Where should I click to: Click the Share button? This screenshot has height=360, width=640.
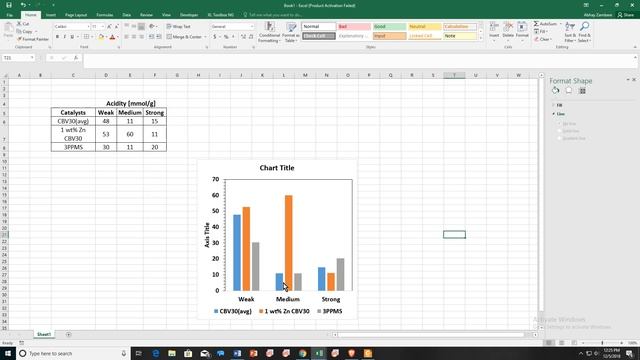click(x=626, y=15)
